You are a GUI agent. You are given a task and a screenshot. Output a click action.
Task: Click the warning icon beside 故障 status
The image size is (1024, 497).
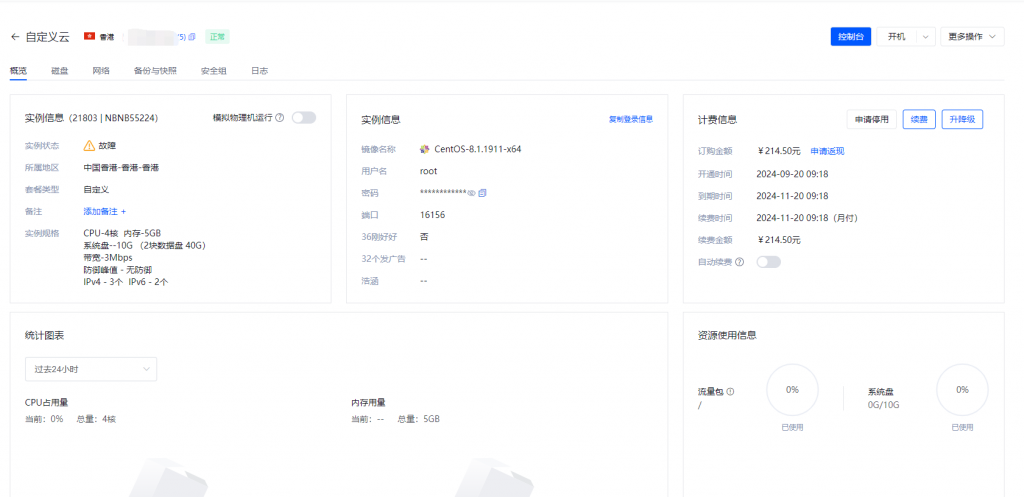(x=89, y=145)
